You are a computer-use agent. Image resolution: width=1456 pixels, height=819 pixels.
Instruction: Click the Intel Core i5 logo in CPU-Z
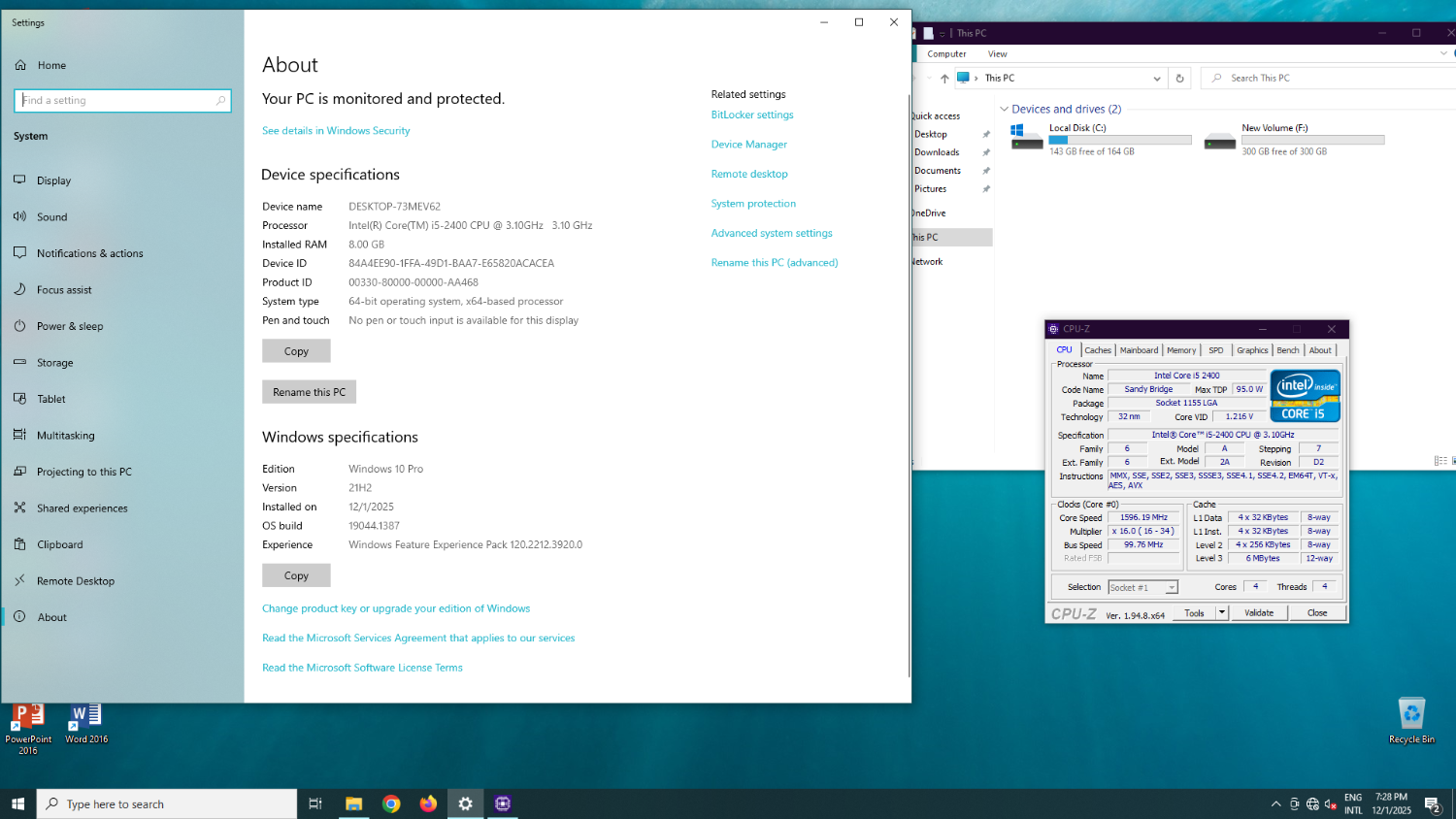[1305, 396]
